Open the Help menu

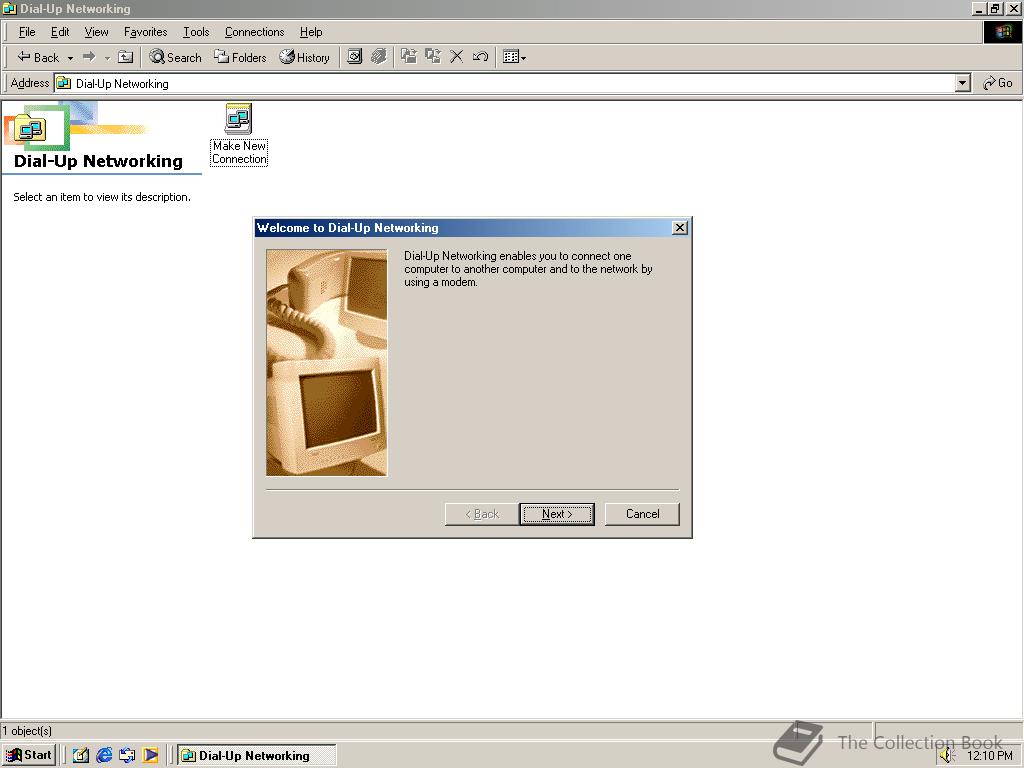311,32
